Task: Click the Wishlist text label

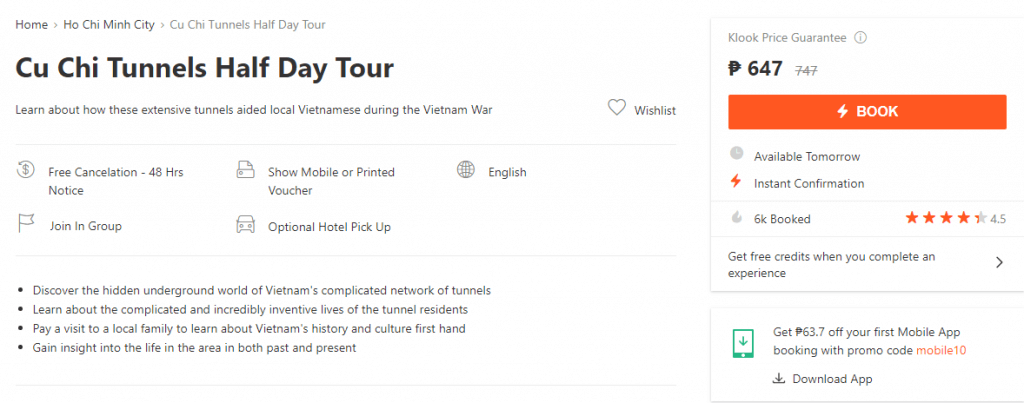Action: [655, 110]
